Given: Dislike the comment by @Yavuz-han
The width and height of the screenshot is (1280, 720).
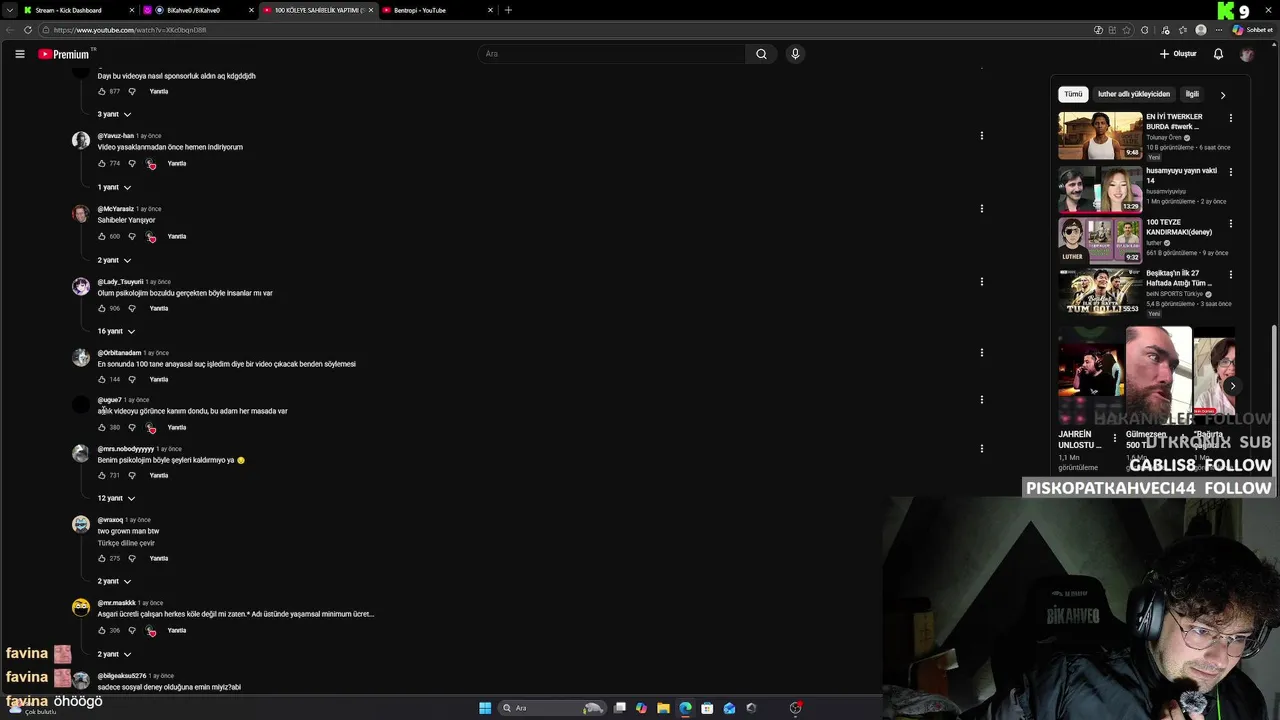Looking at the screenshot, I should coord(132,163).
